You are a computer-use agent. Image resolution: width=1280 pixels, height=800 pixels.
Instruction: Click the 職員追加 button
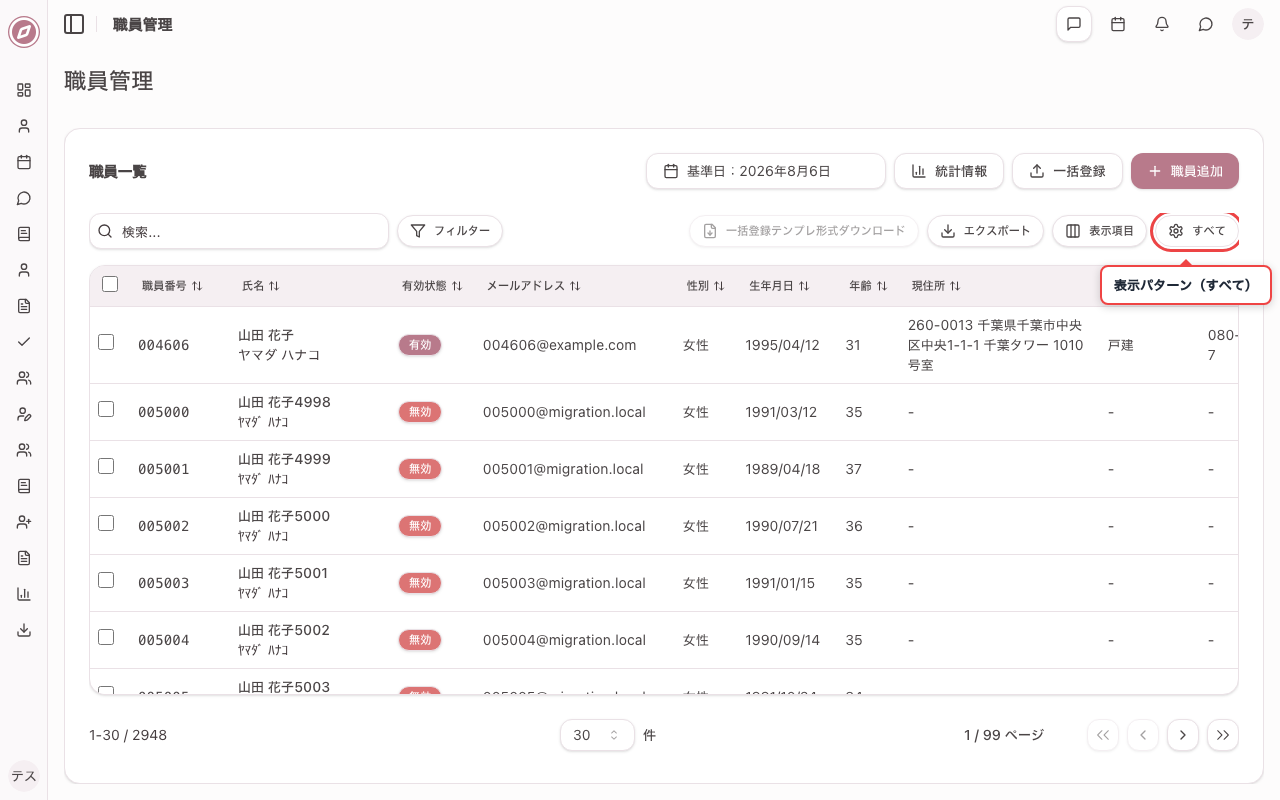click(1185, 171)
